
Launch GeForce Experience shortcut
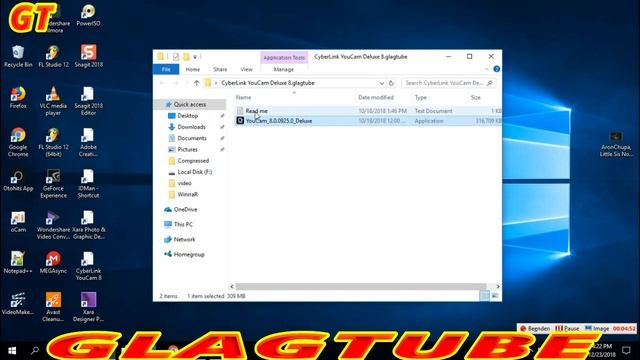pyautogui.click(x=53, y=184)
